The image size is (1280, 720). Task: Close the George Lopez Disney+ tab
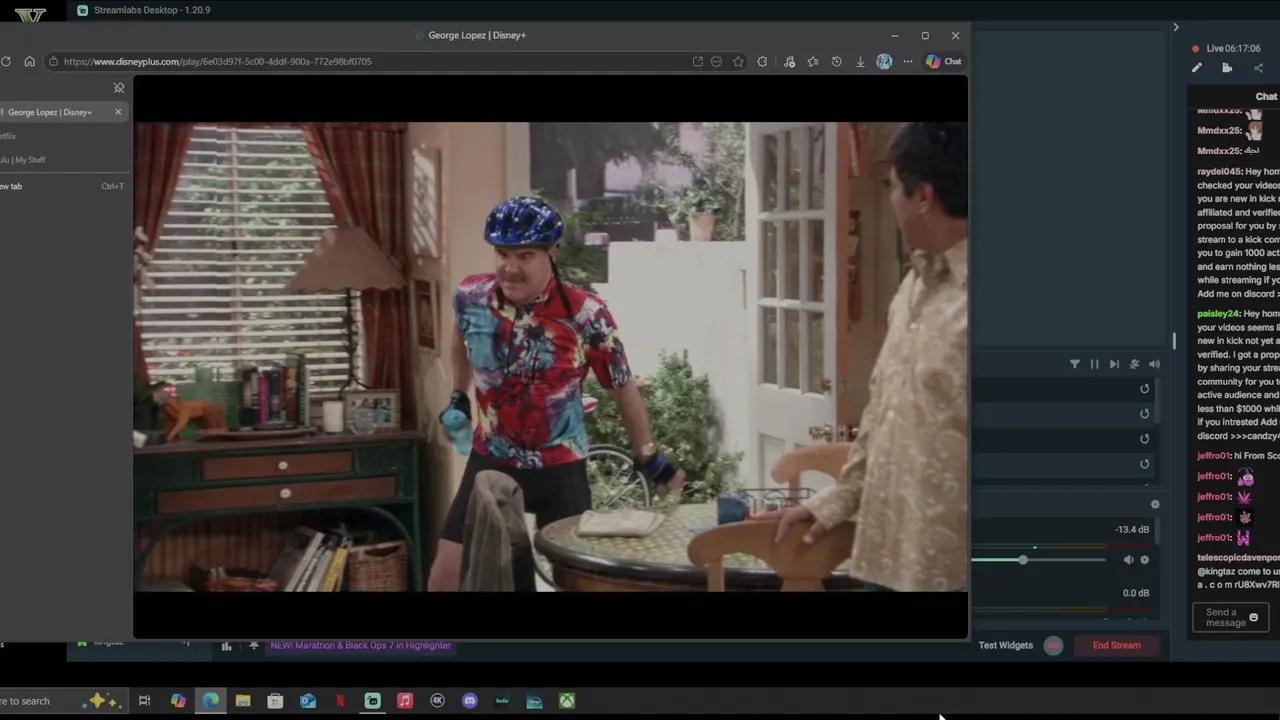tap(118, 112)
